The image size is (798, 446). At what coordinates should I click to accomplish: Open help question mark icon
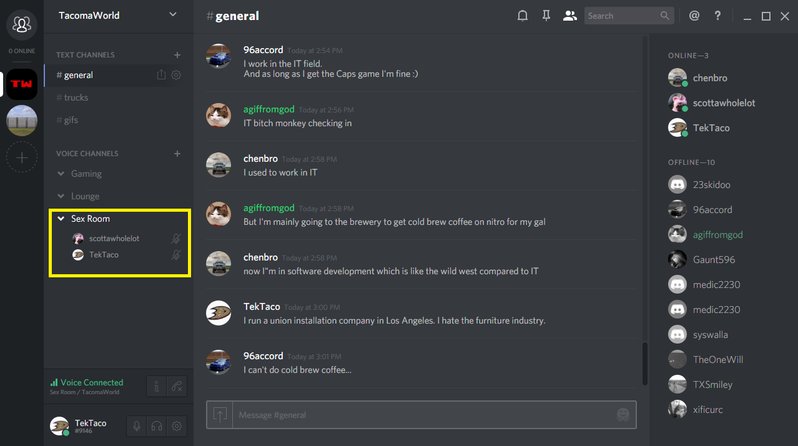point(717,16)
